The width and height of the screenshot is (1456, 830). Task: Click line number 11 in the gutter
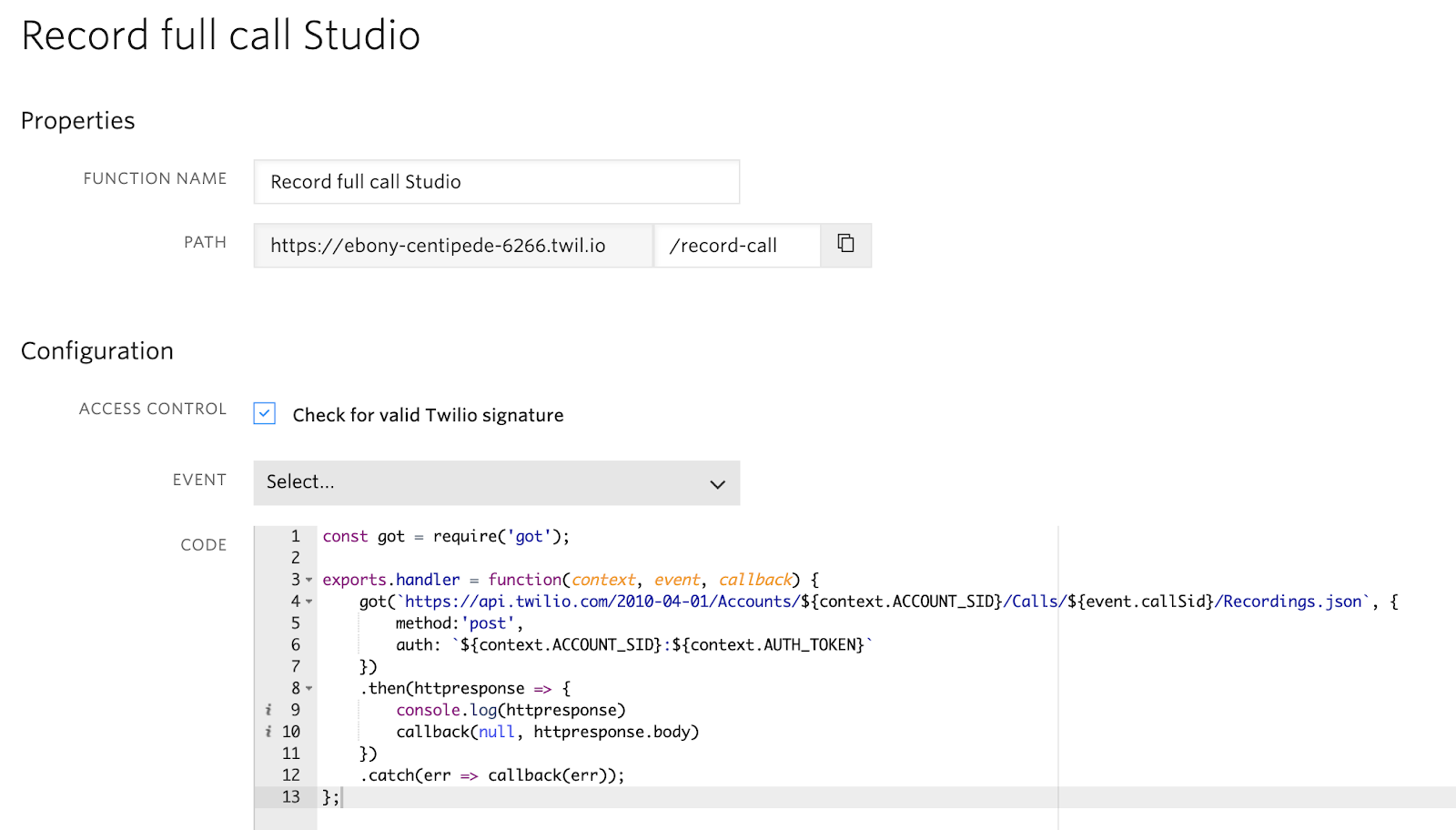pos(291,754)
